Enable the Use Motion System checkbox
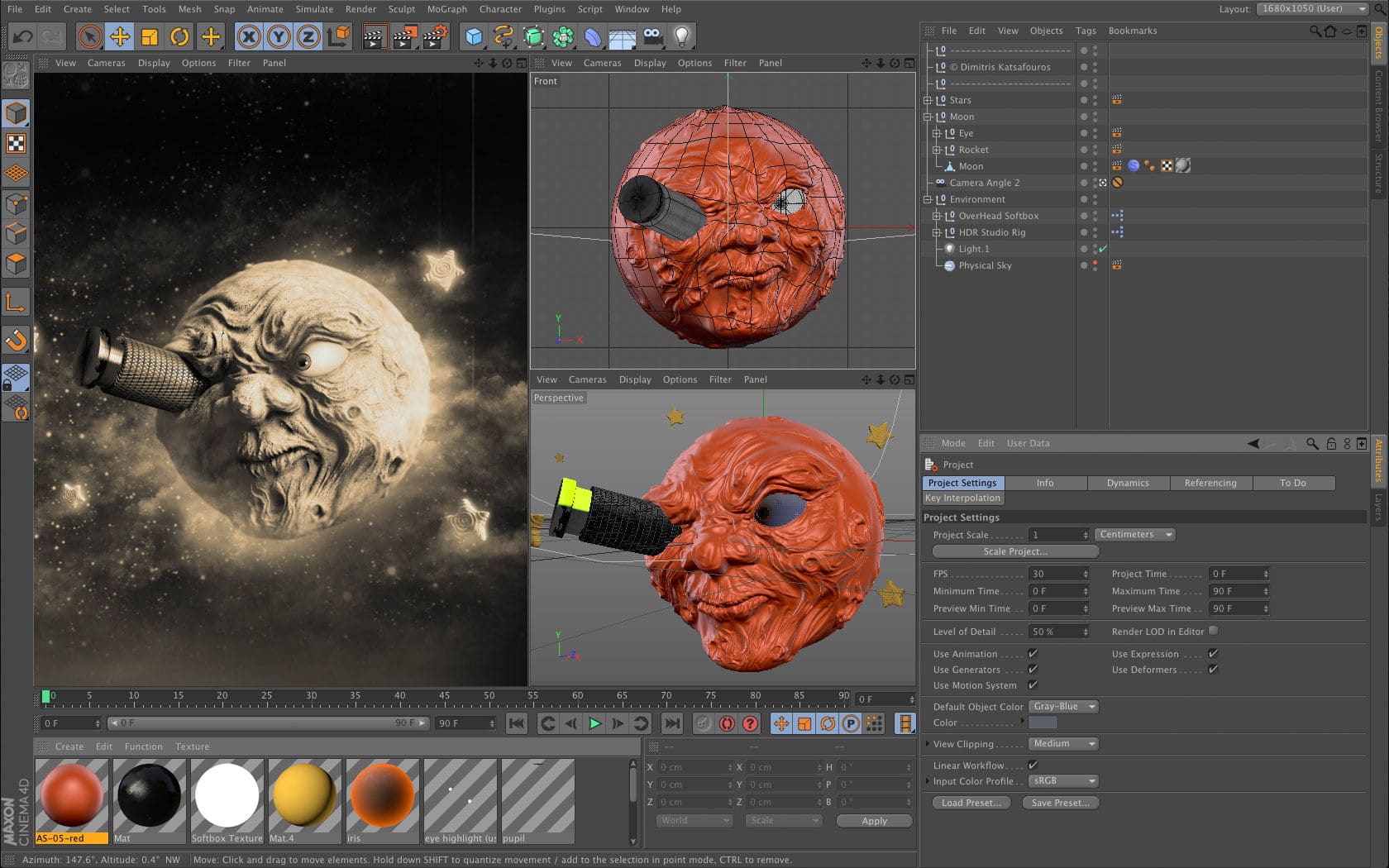 (1033, 685)
